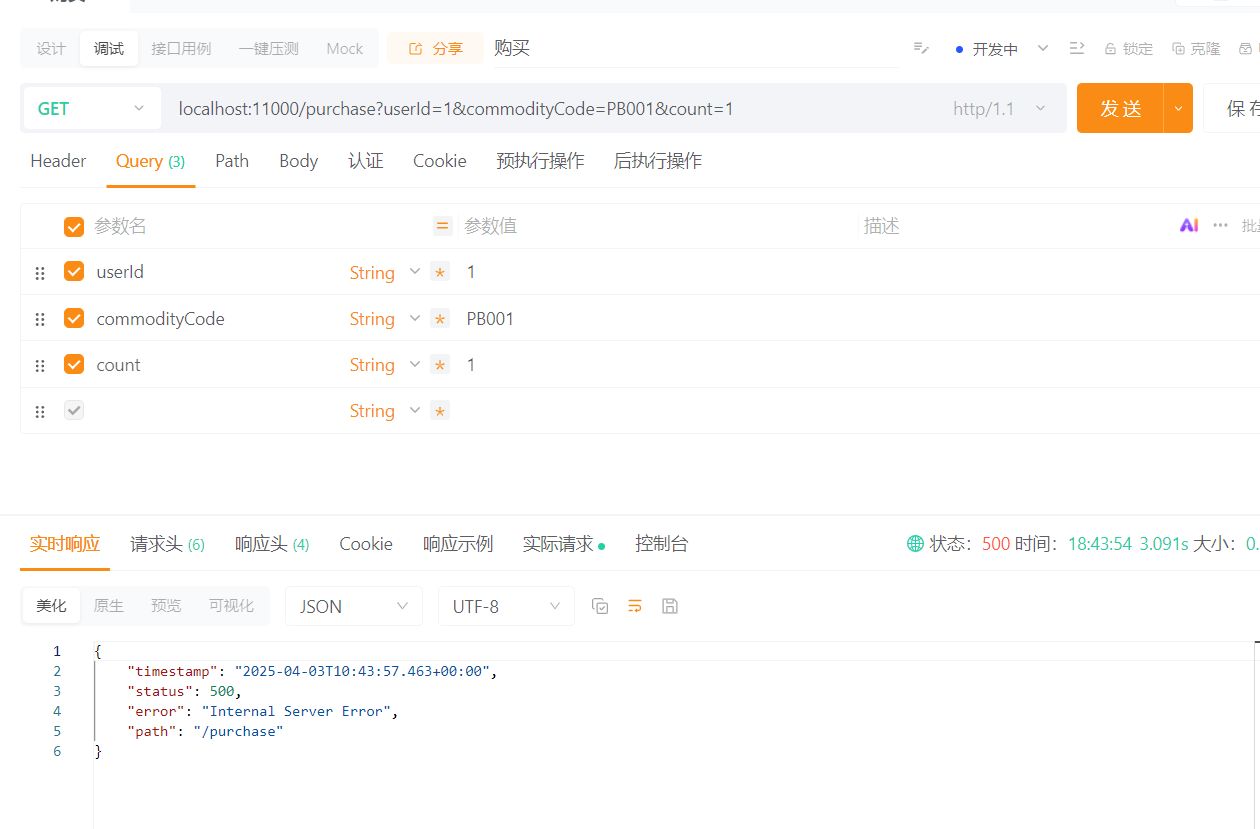Viewport: 1260px width, 829px height.
Task: Click the edit-list icon left of 开发中
Action: tap(921, 49)
